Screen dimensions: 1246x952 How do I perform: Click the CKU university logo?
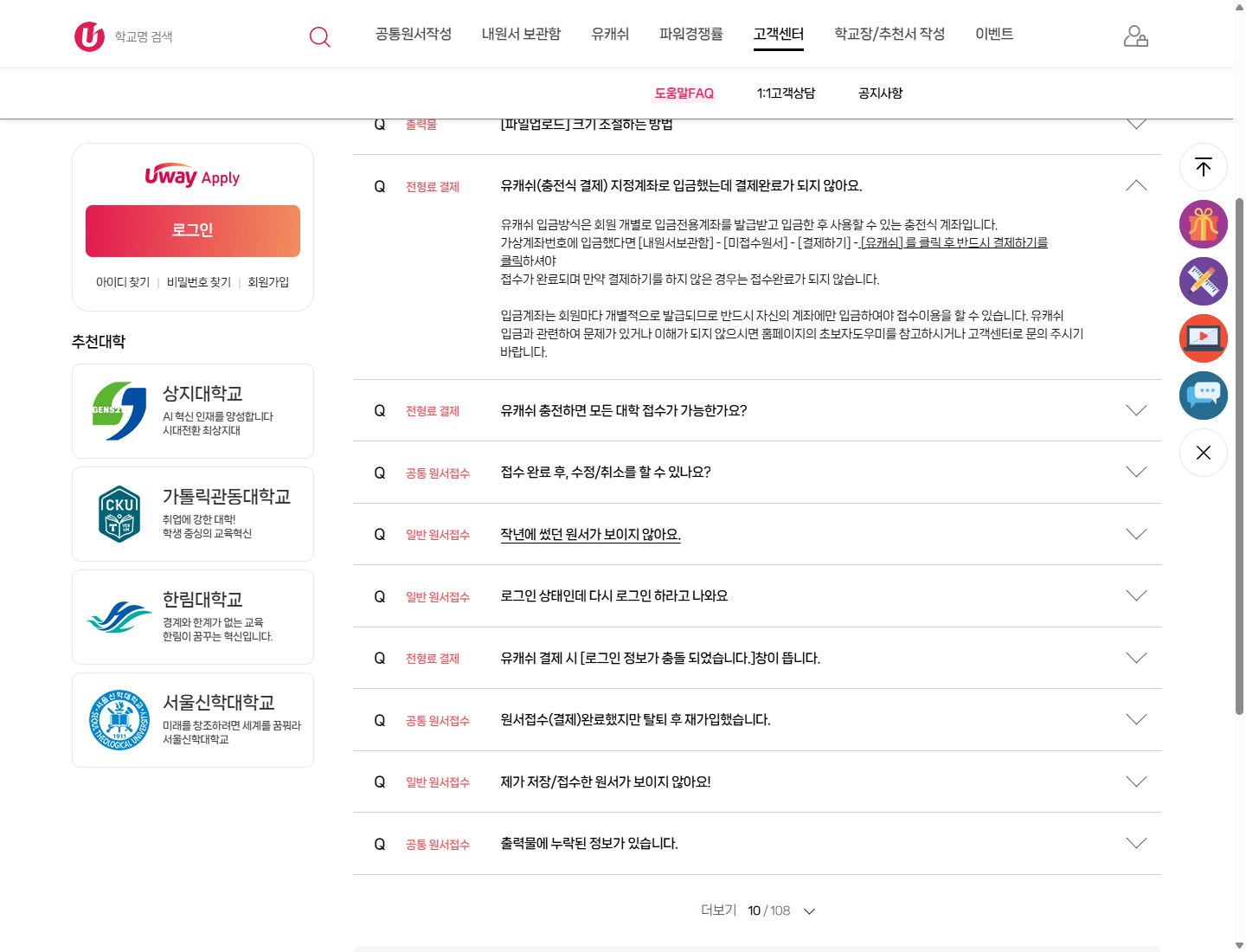click(x=119, y=514)
